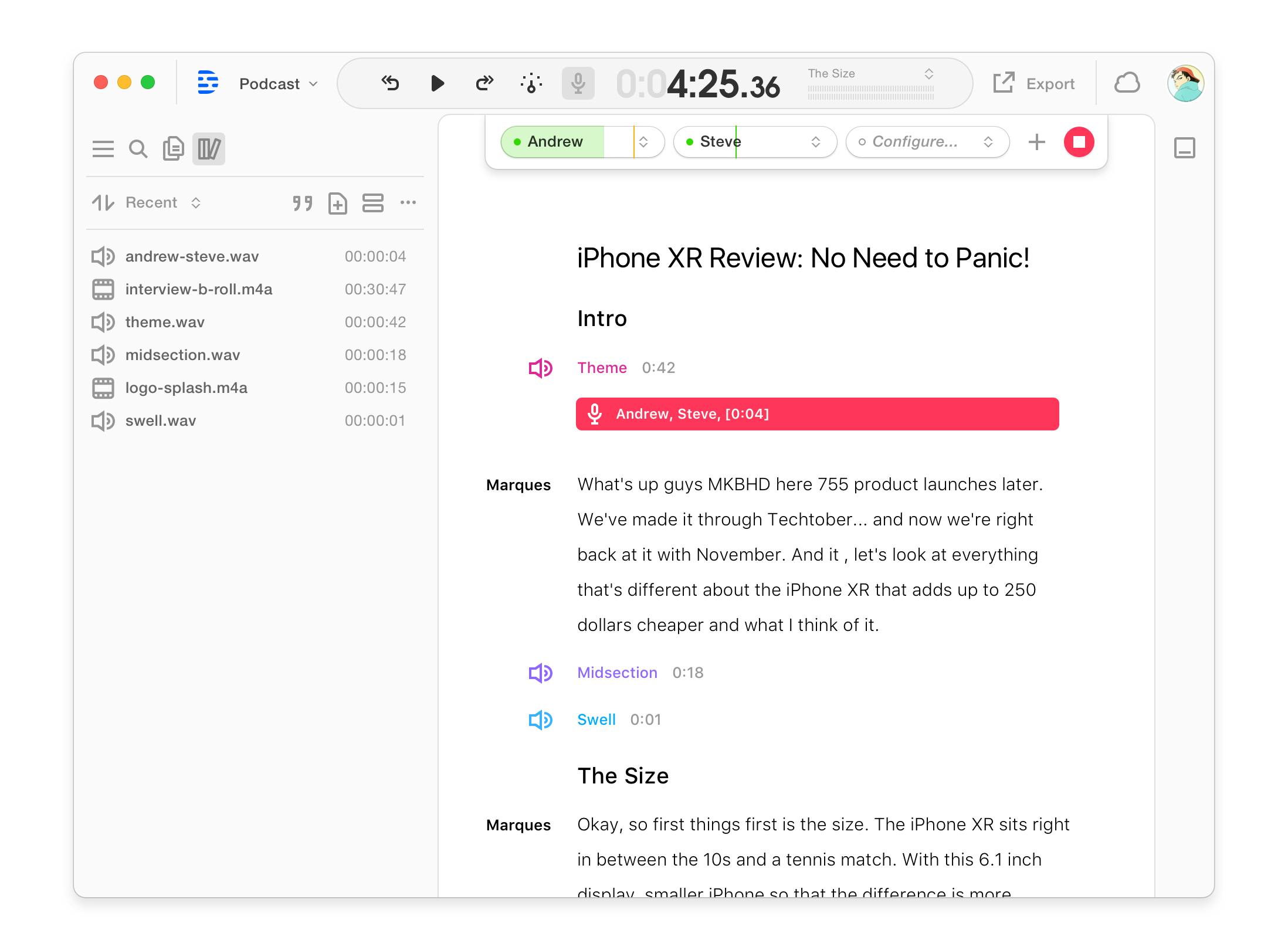Click the title iPhone XR Review: No Need to Panic!

803,258
